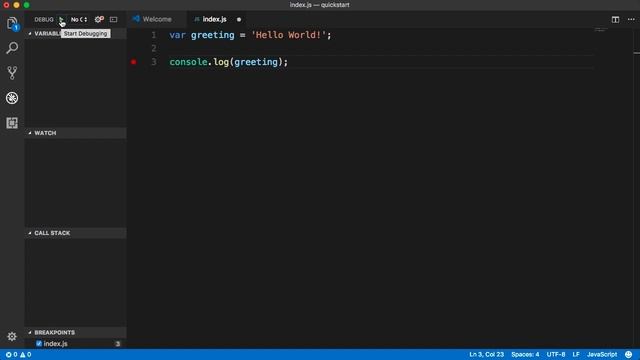Click the 'Hello World!' string in code
This screenshot has height=360, width=640.
pos(289,35)
